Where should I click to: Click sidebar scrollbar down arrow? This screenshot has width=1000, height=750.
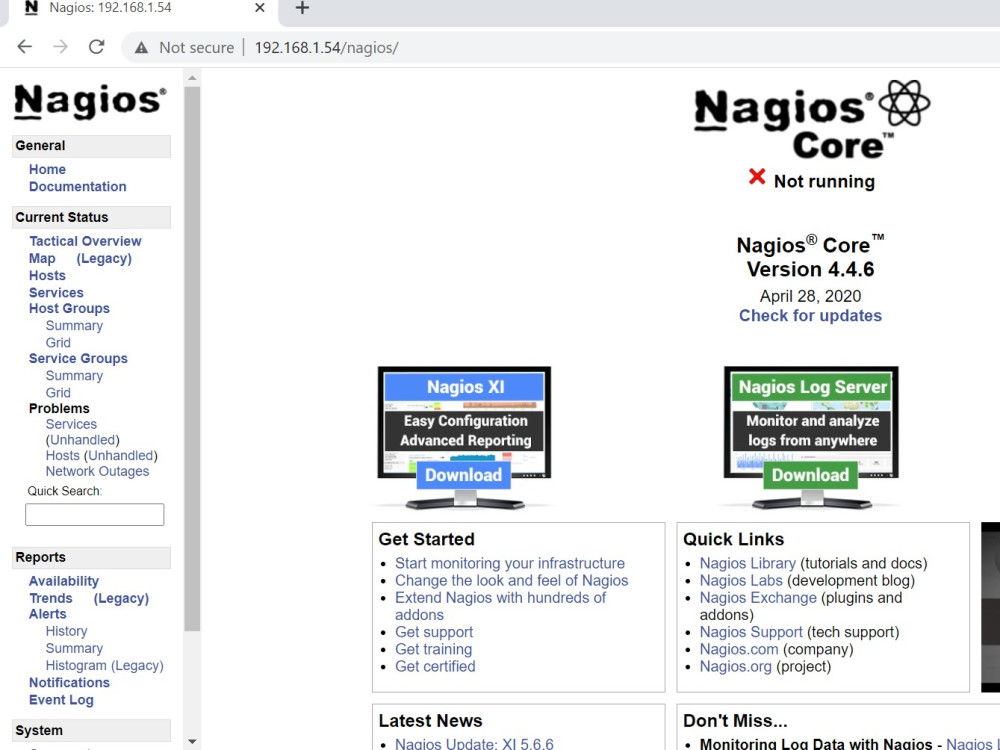[192, 742]
